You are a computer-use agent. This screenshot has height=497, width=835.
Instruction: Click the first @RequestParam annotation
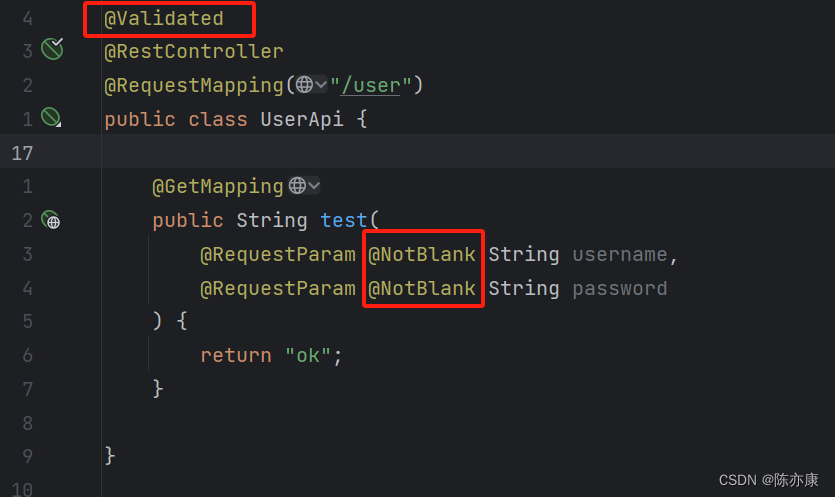tap(278, 255)
